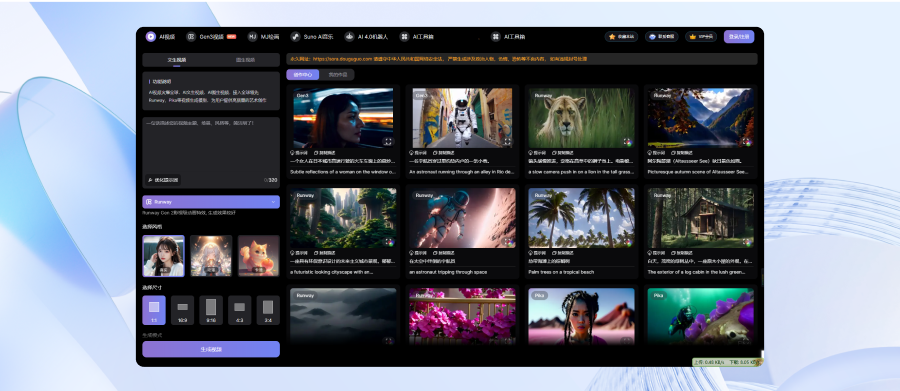This screenshot has width=900, height=391.
Task: Click the chevron on the Runway selector
Action: pos(273,202)
